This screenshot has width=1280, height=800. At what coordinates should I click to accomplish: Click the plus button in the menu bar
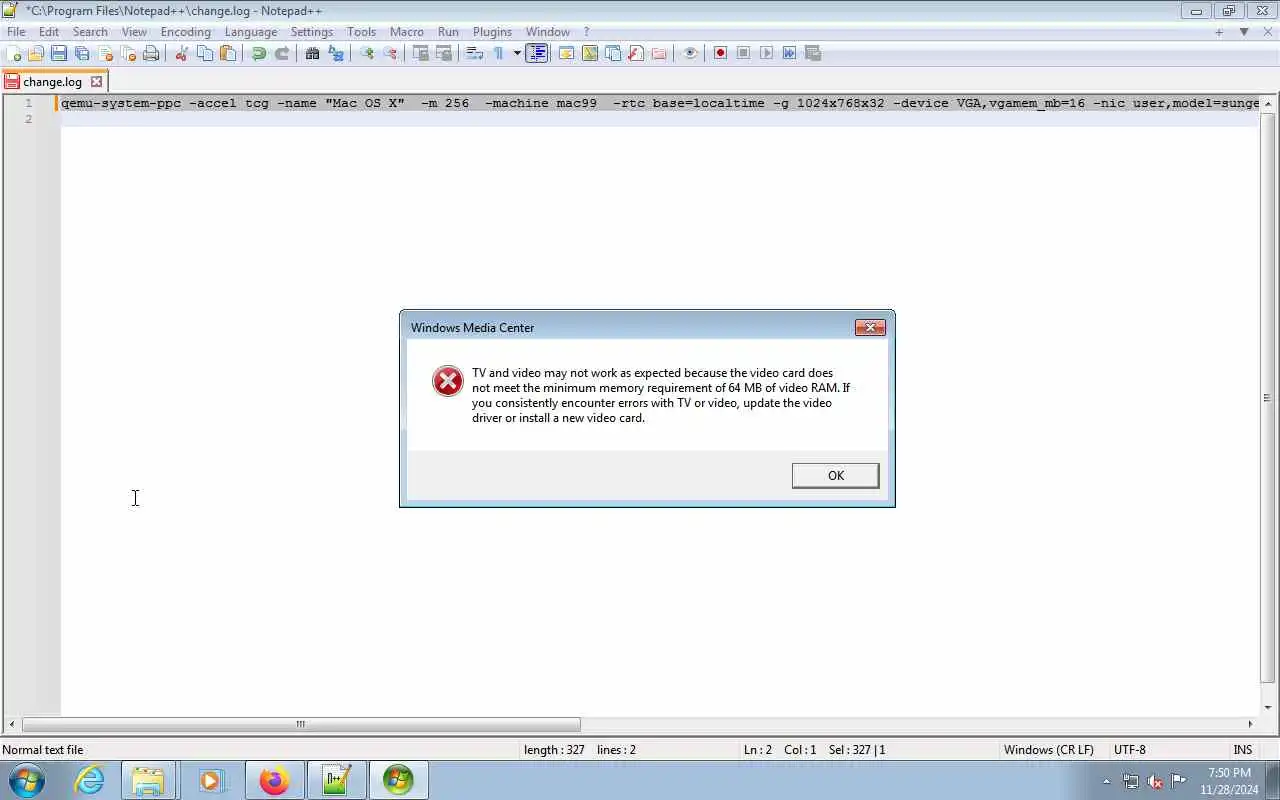pyautogui.click(x=1219, y=32)
